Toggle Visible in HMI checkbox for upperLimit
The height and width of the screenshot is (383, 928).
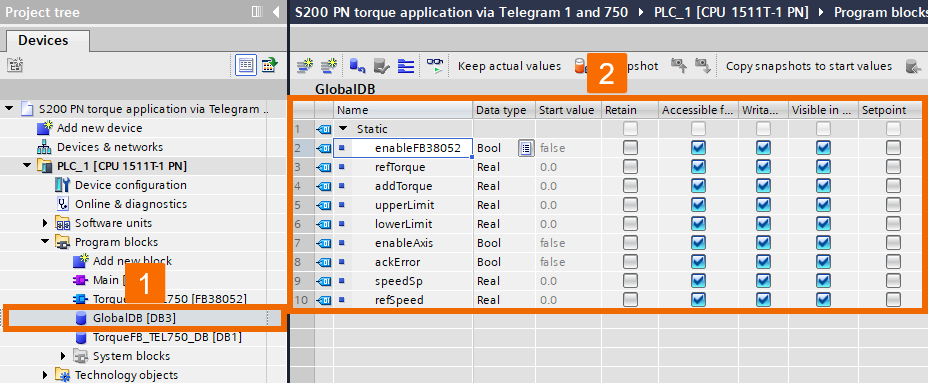pos(823,205)
